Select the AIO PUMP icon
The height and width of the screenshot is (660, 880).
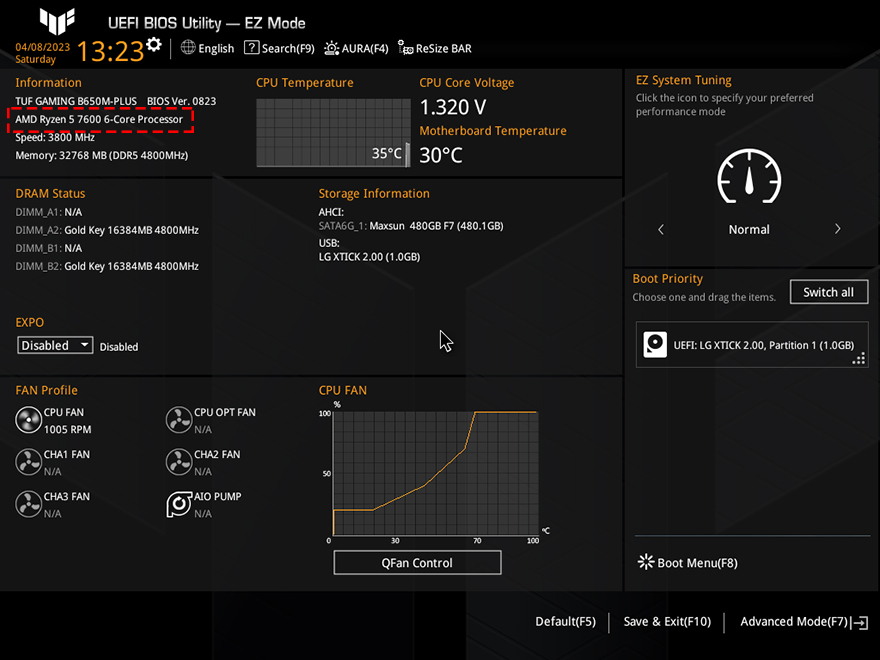(179, 504)
